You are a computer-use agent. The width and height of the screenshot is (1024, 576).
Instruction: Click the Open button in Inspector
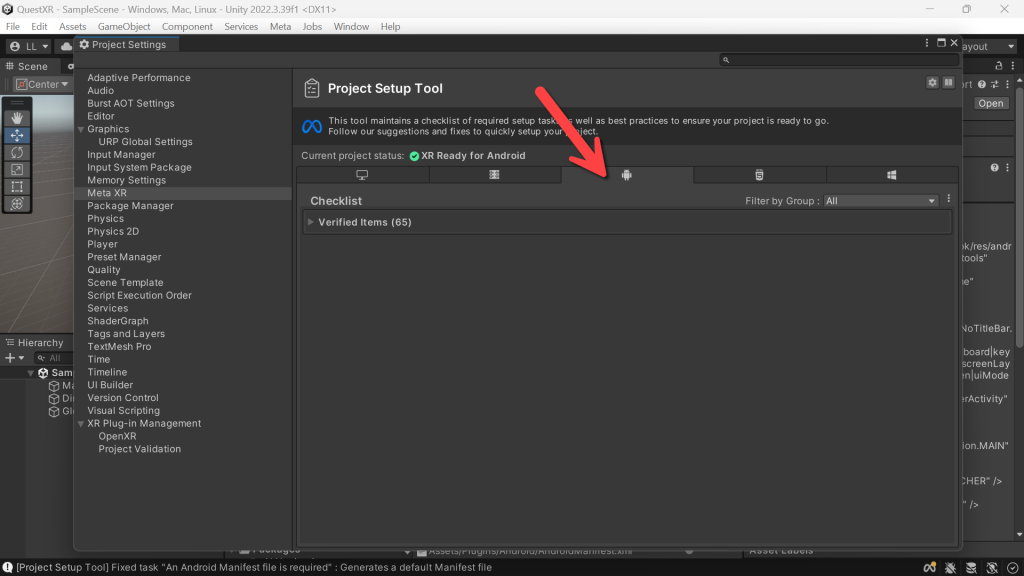991,103
